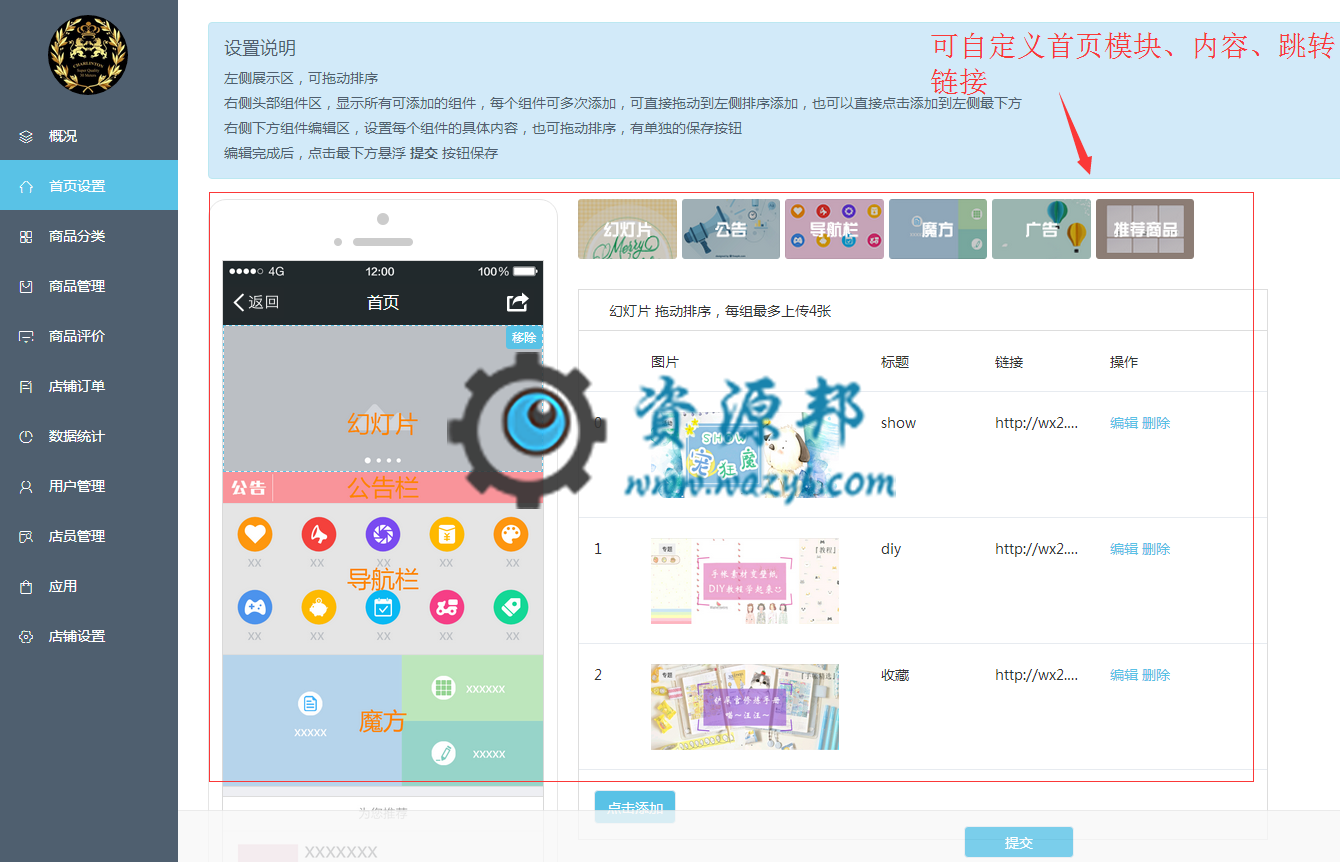Click the orange heart navigation icon
This screenshot has height=862, width=1340.
click(x=255, y=535)
